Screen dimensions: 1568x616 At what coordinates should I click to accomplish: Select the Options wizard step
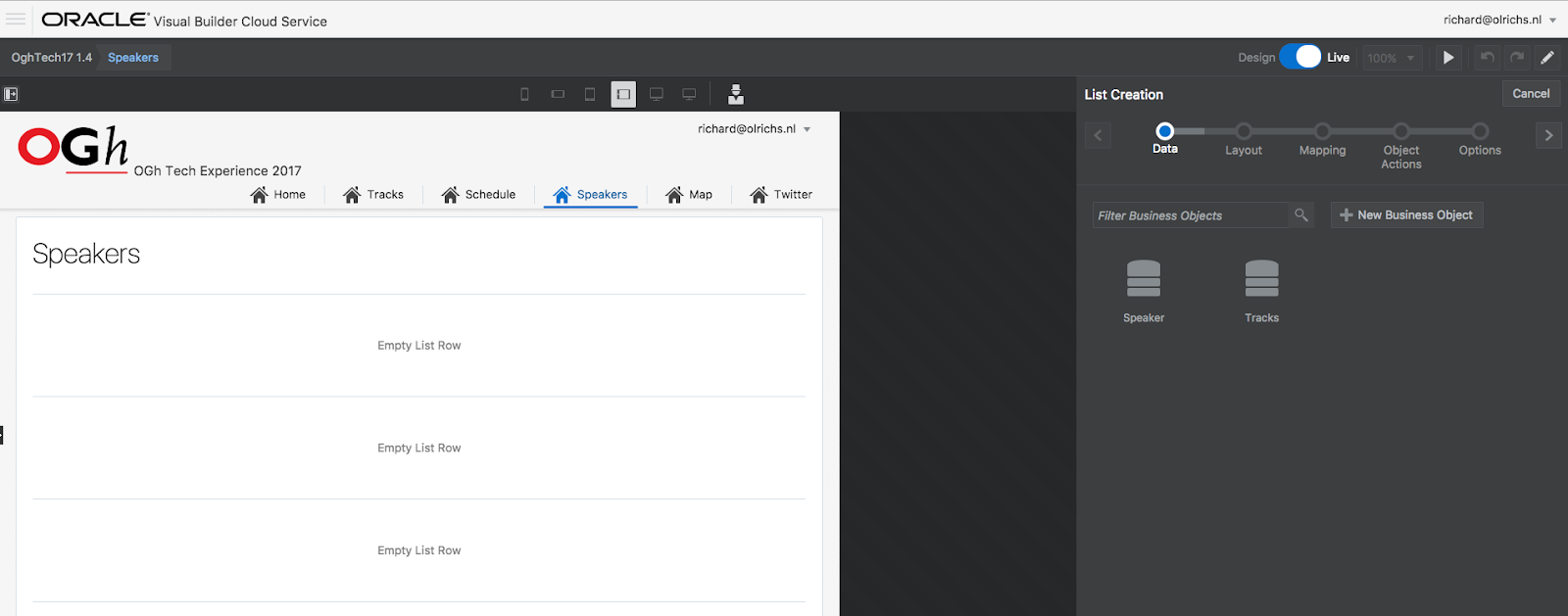point(1480,139)
